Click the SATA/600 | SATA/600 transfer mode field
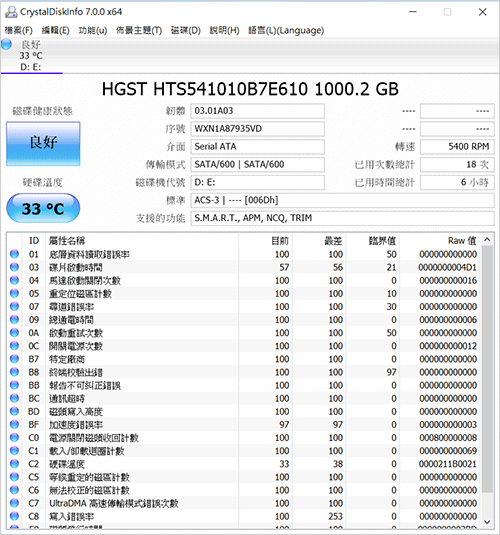This screenshot has height=535, width=500. (x=257, y=164)
